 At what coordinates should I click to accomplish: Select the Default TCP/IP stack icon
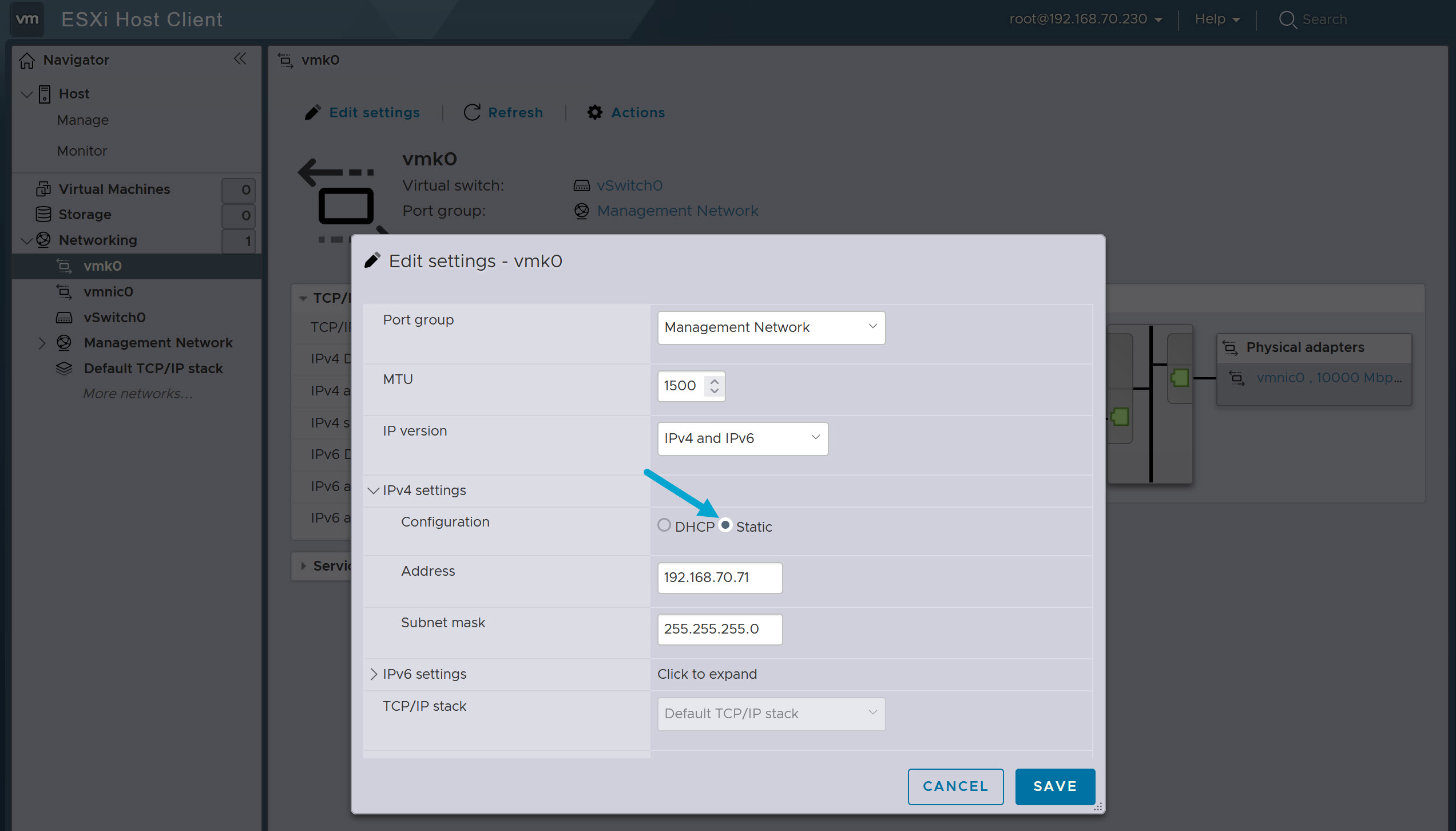[64, 368]
